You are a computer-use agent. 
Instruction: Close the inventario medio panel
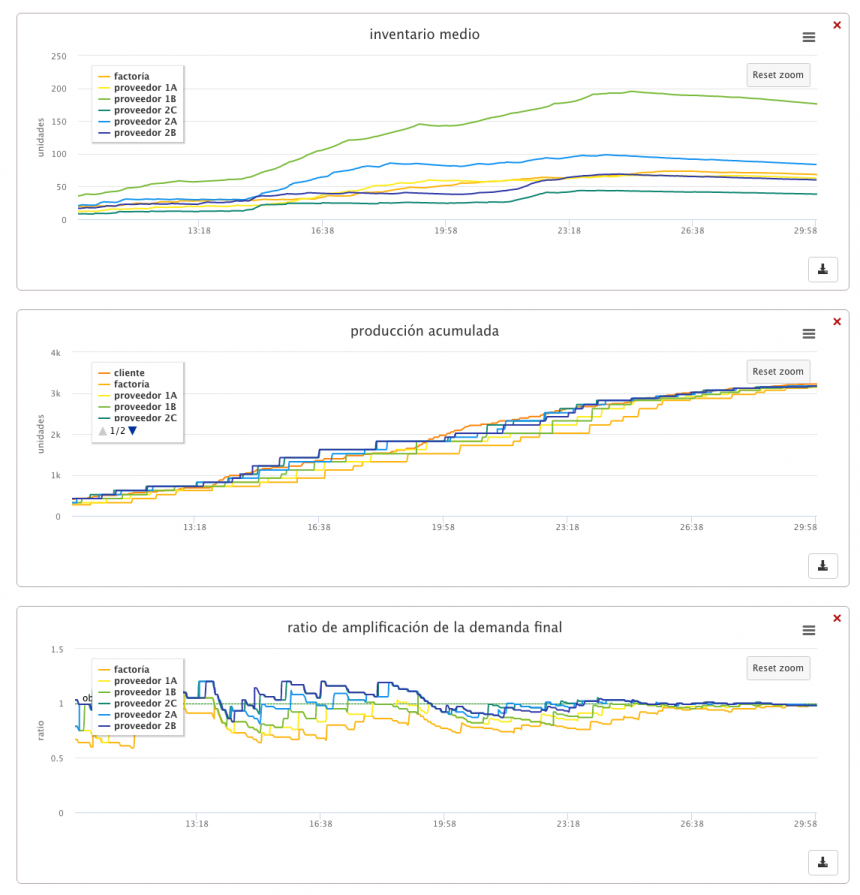[x=837, y=25]
